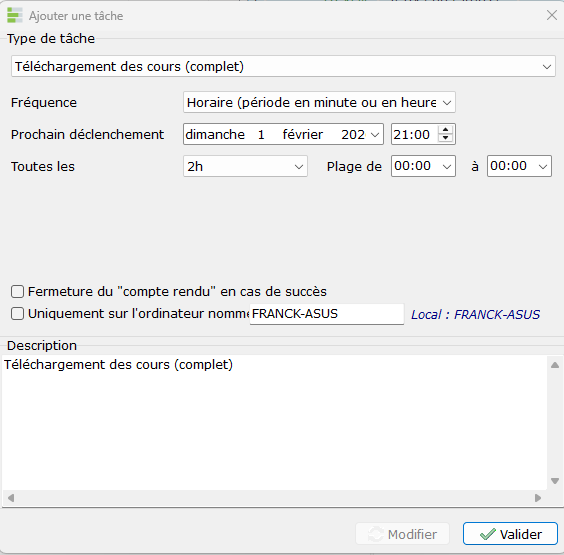Click description scrollbar up arrow
The height and width of the screenshot is (555, 564).
(555, 365)
